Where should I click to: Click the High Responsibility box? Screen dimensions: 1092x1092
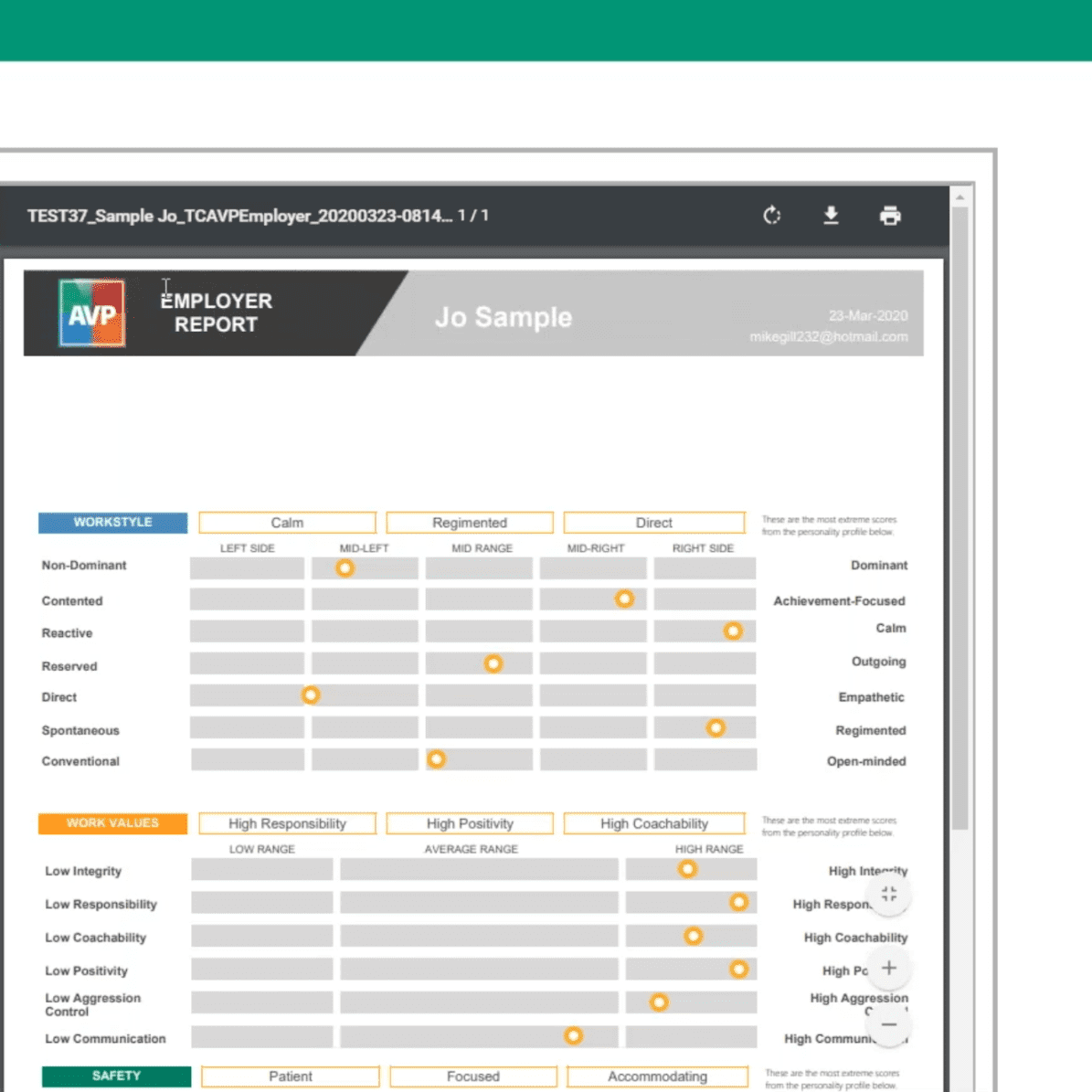287,823
